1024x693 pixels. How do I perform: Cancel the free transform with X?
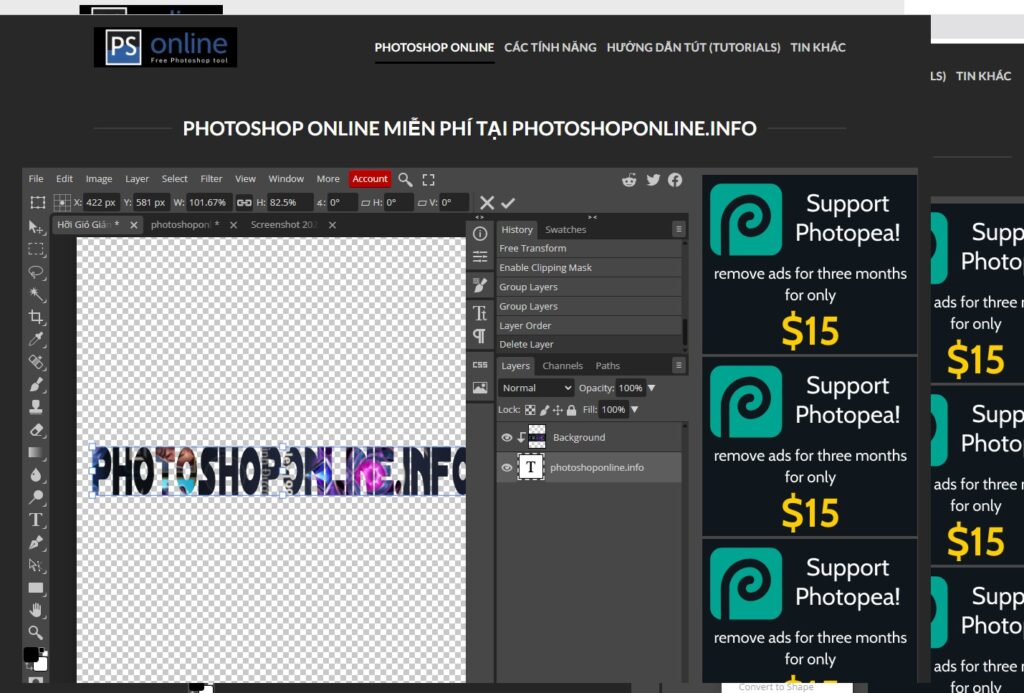click(x=487, y=203)
